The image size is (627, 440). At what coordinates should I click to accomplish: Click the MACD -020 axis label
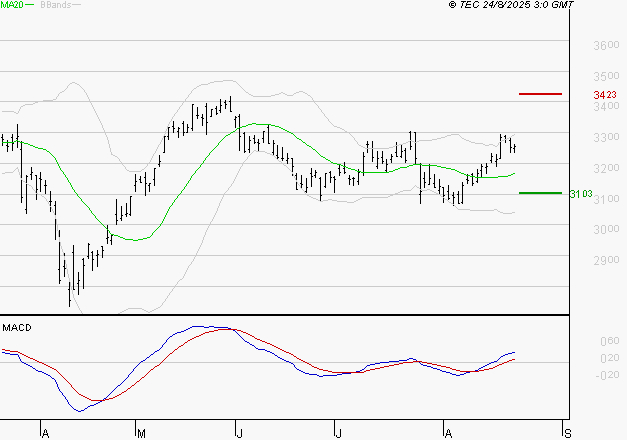tap(607, 375)
